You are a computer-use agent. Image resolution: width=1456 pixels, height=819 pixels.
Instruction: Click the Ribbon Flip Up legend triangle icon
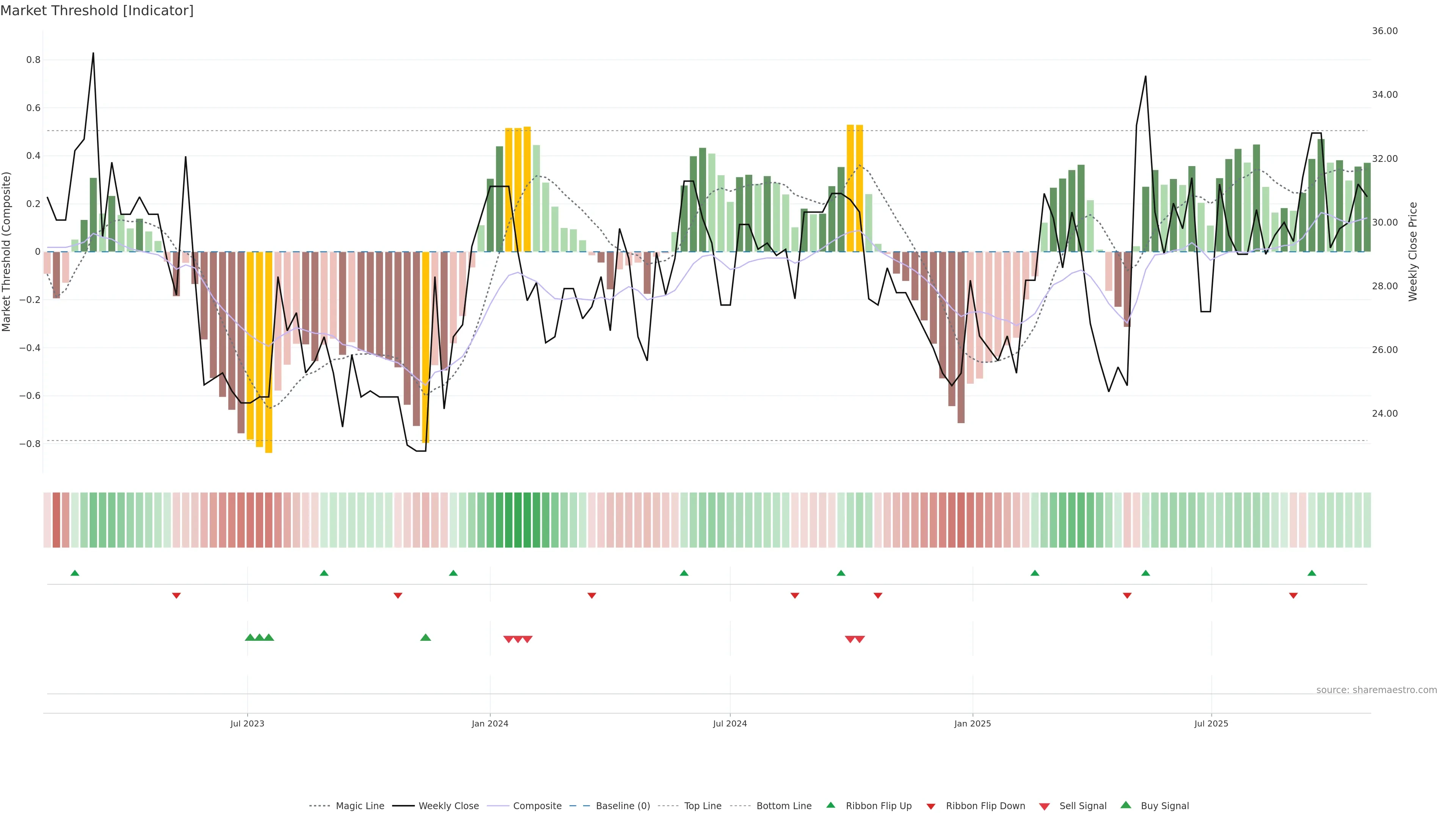(830, 805)
